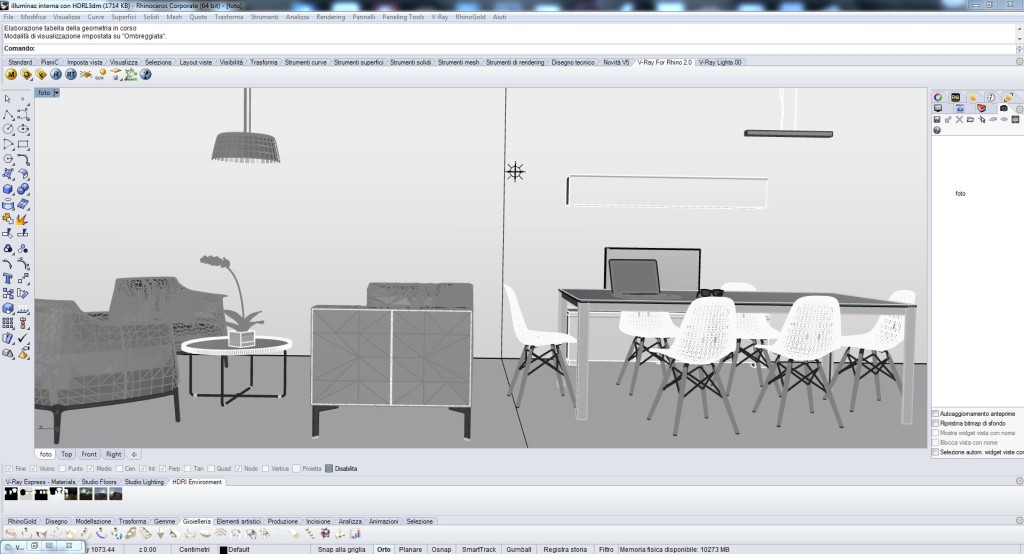Toggle the Disabilita osnap button

point(342,468)
